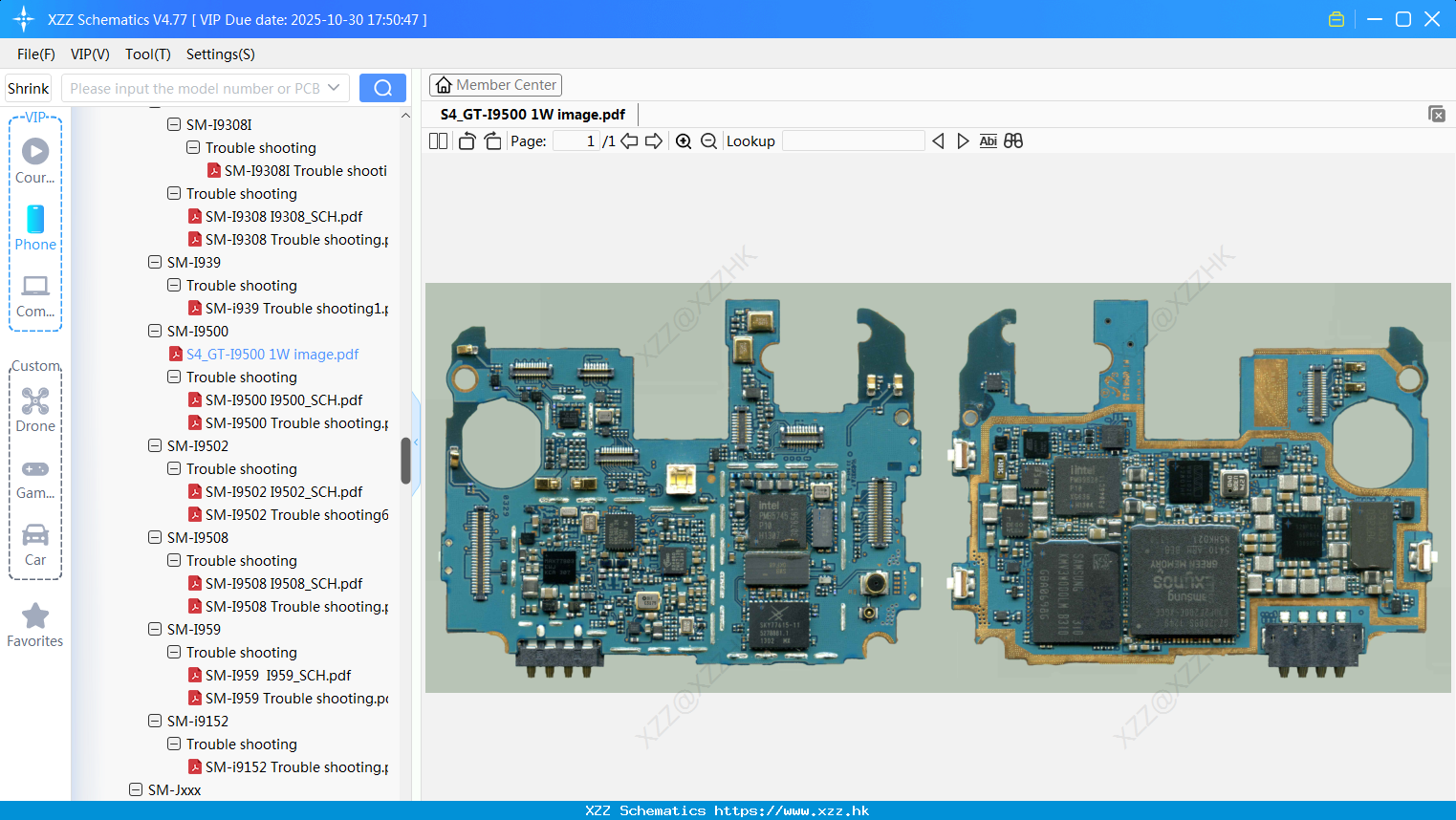The height and width of the screenshot is (820, 1456).
Task: Click the Member Center home icon
Action: 444,85
